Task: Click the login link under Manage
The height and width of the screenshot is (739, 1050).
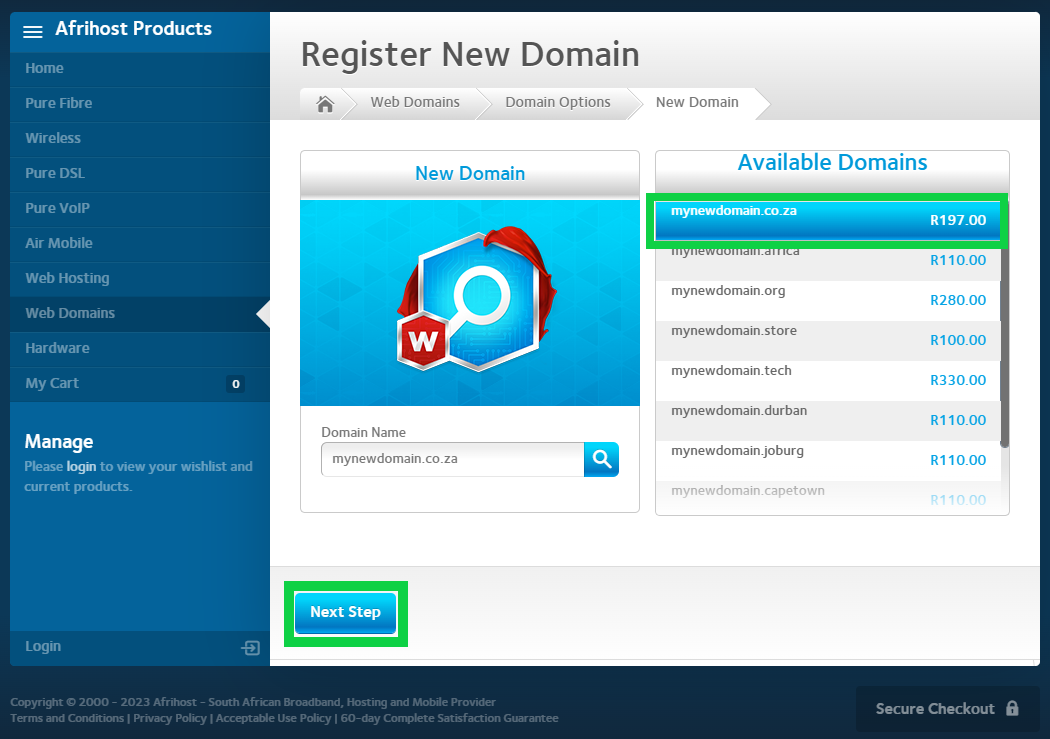Action: pos(81,466)
